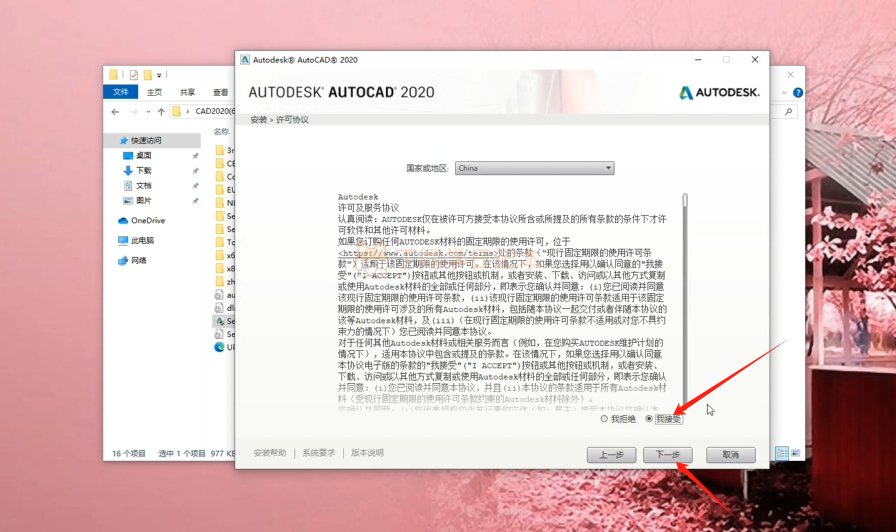The height and width of the screenshot is (532, 896).
Task: Select 下载 in Explorer navigation pane
Action: [143, 170]
